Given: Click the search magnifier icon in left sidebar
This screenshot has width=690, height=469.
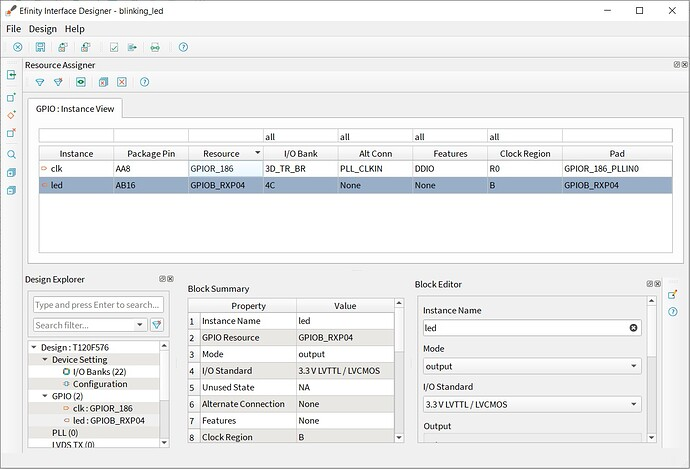Looking at the screenshot, I should point(12,155).
